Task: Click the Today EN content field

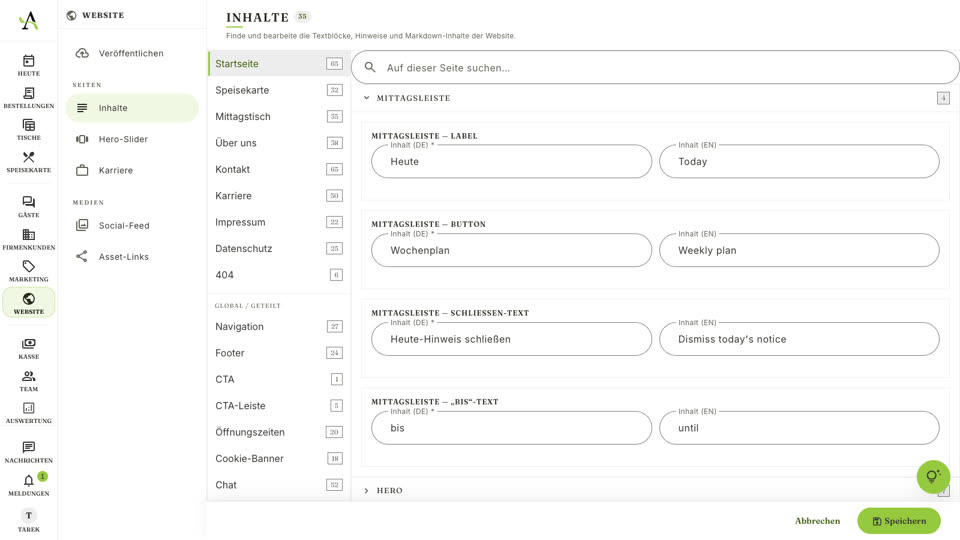Action: tap(799, 161)
